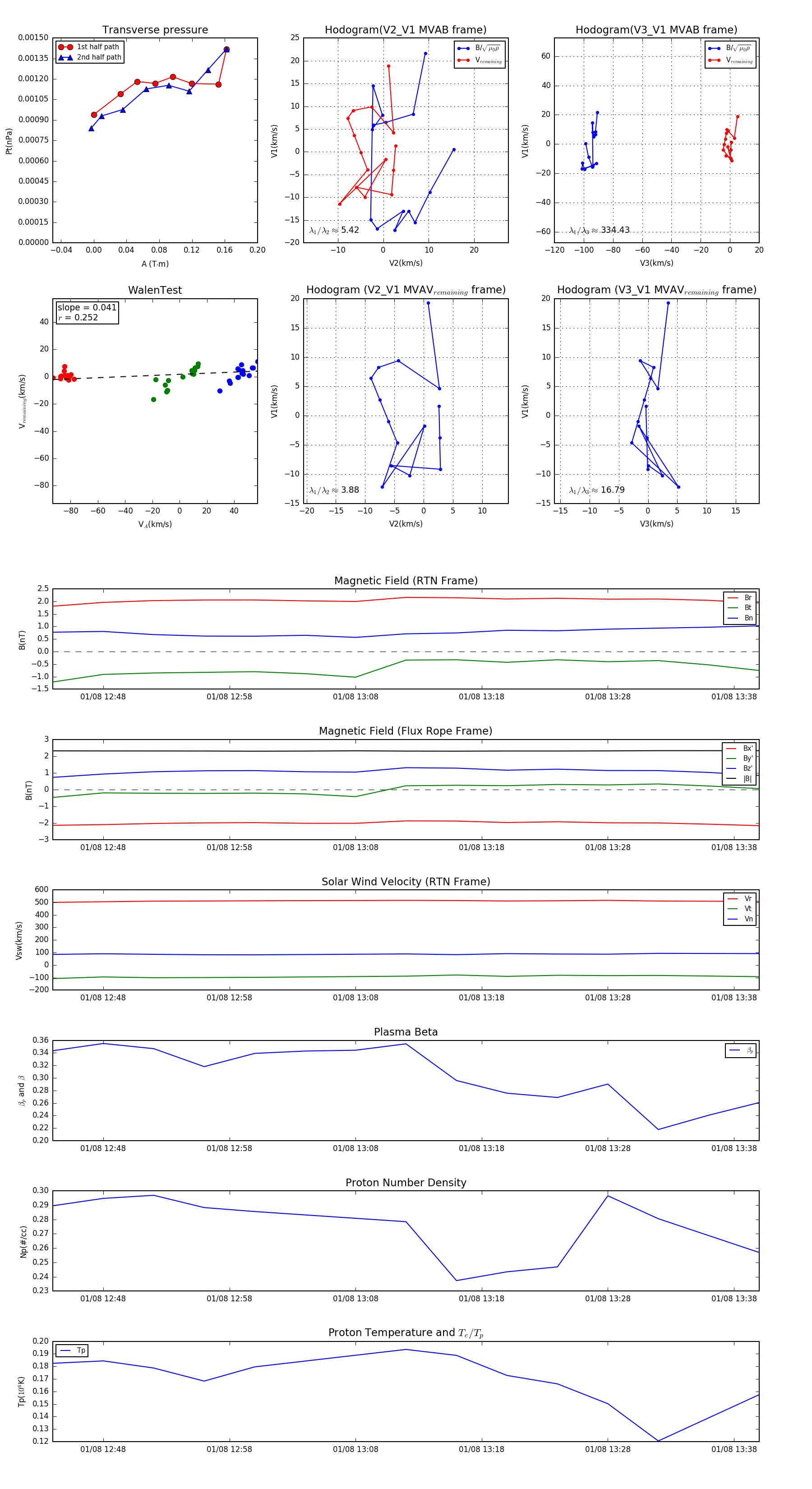Click the Hodogram (V3_V1 MVAV remaining frame) title
Screen dimensions: 812x1489
[656, 290]
